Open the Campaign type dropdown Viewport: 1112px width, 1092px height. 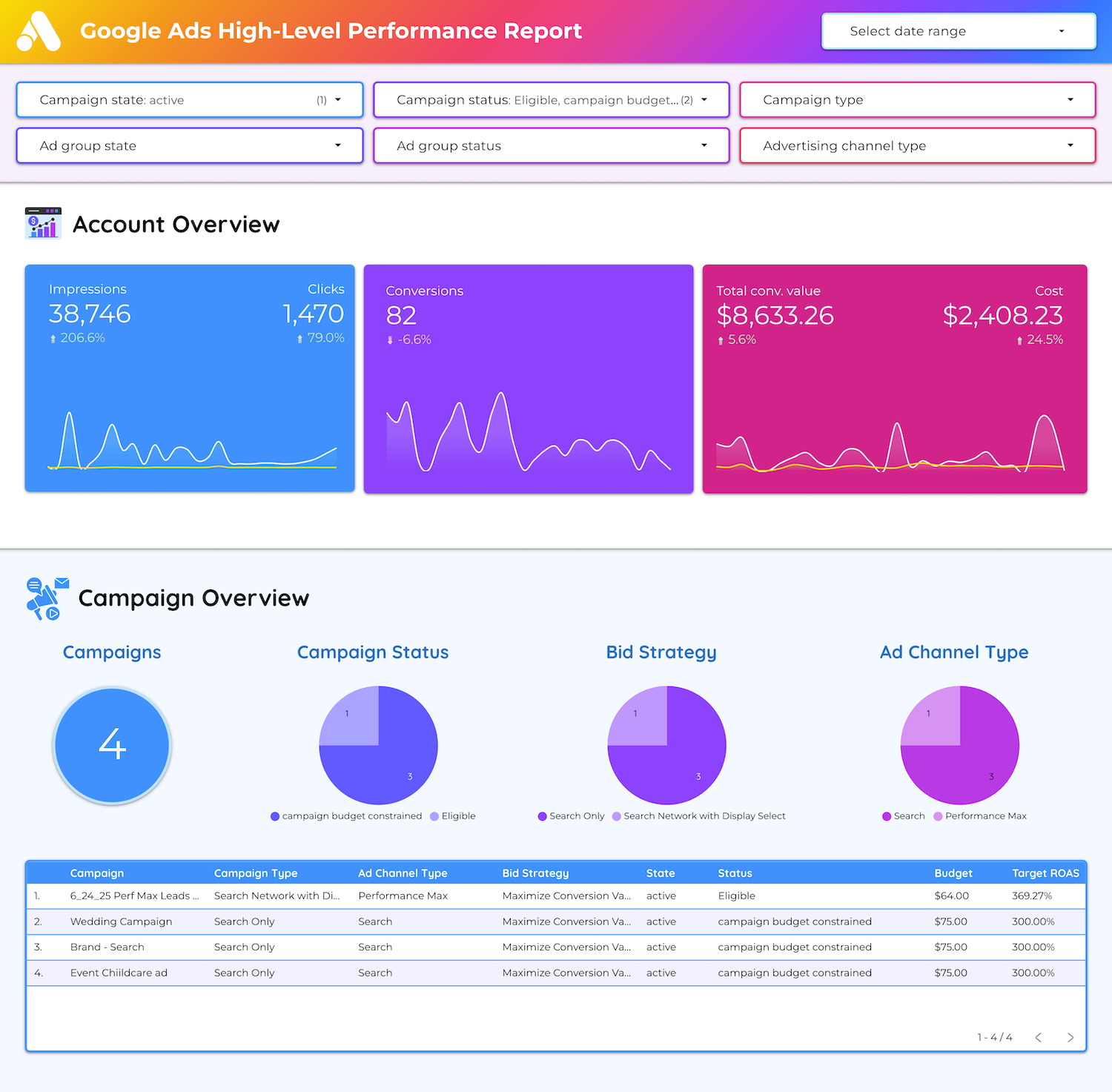(918, 100)
